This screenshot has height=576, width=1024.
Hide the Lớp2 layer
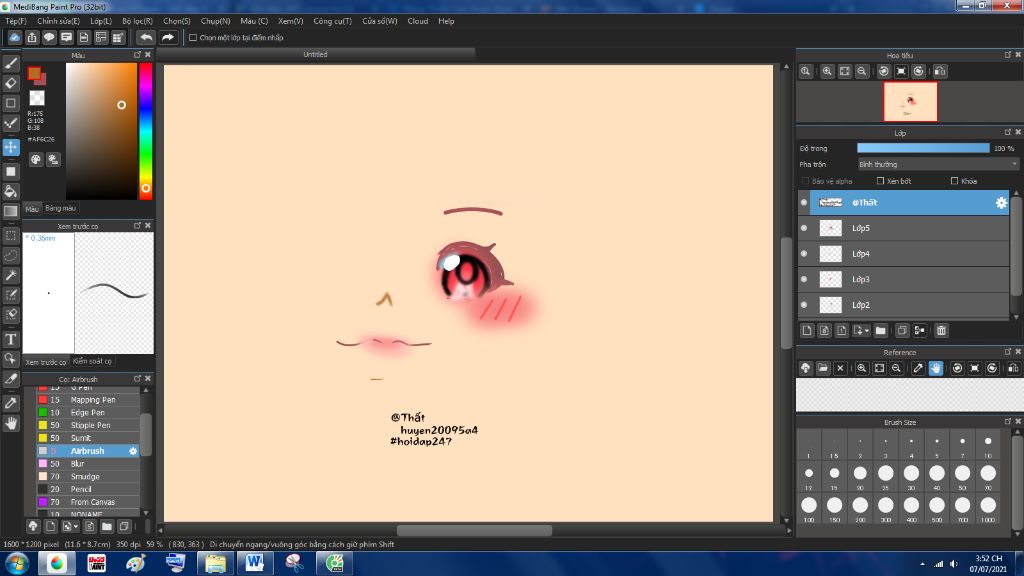pos(804,304)
